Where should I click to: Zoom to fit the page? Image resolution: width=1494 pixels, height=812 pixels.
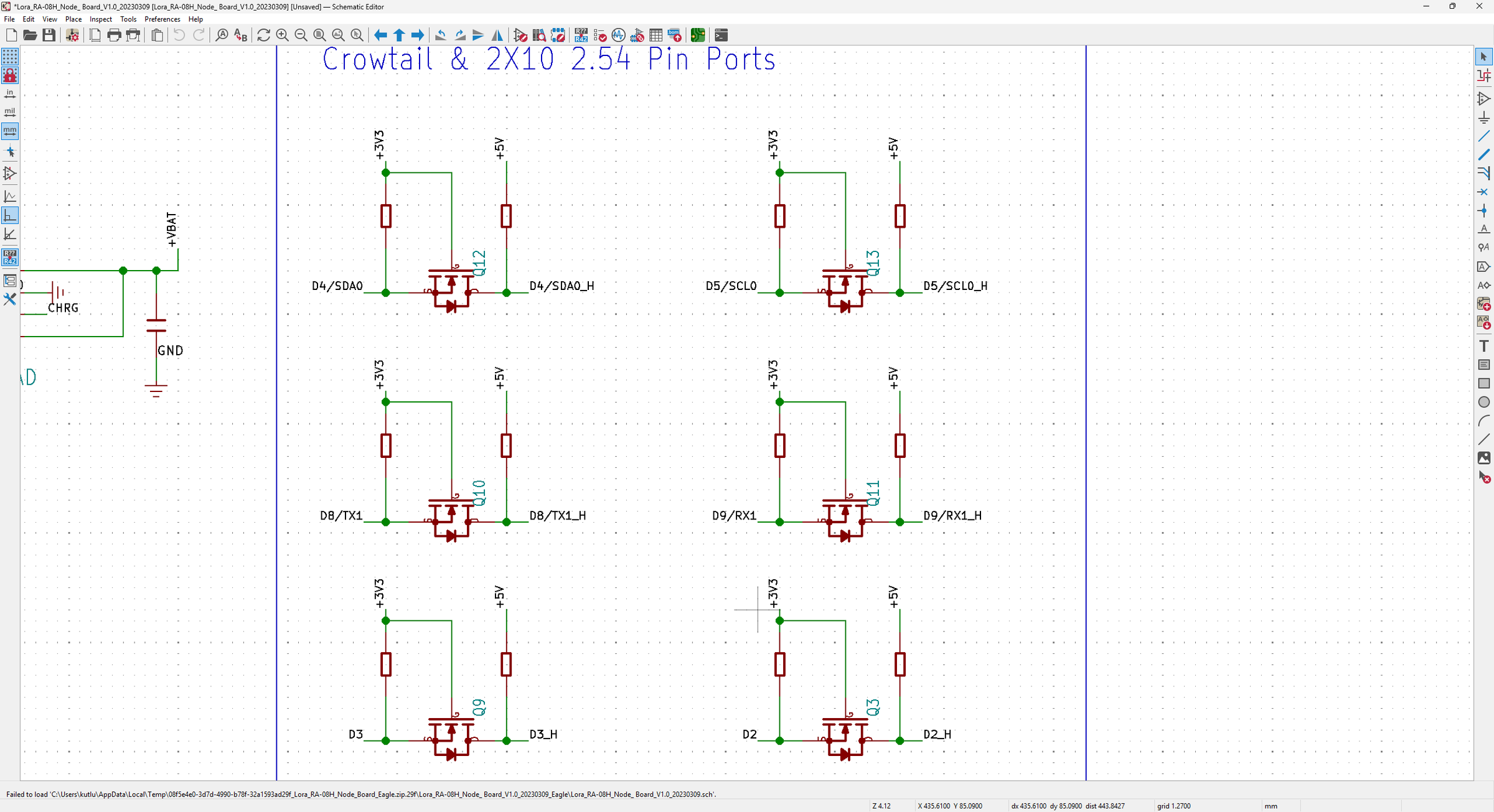click(319, 35)
